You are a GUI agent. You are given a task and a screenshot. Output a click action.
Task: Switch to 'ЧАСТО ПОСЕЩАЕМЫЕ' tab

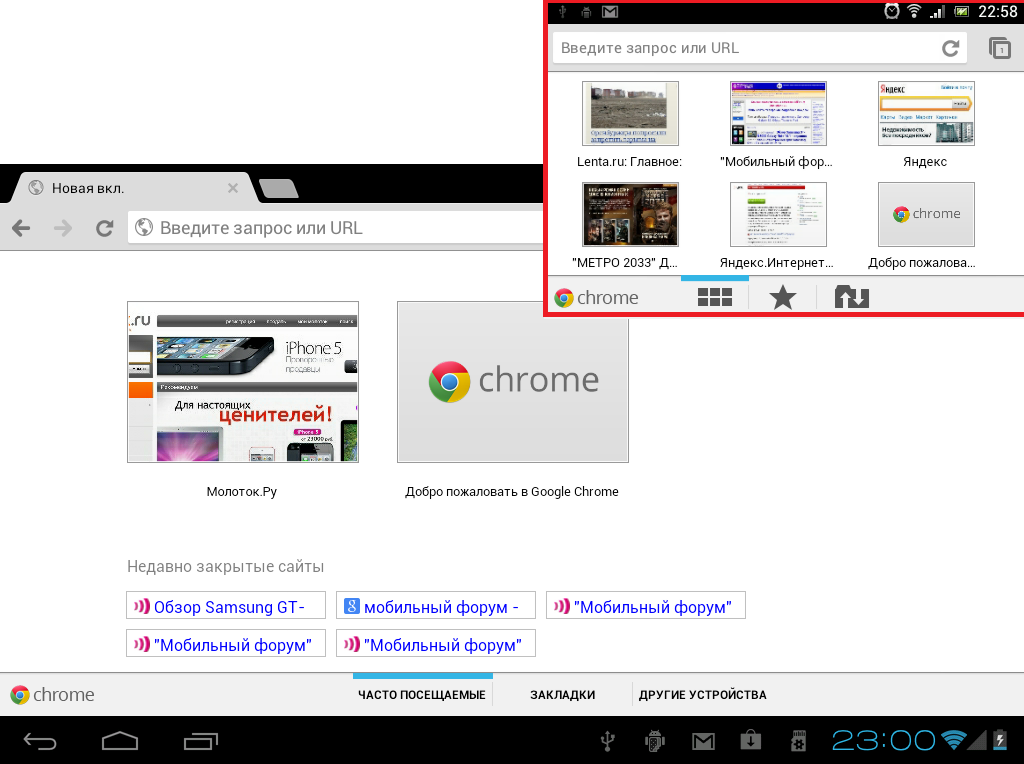click(x=422, y=695)
